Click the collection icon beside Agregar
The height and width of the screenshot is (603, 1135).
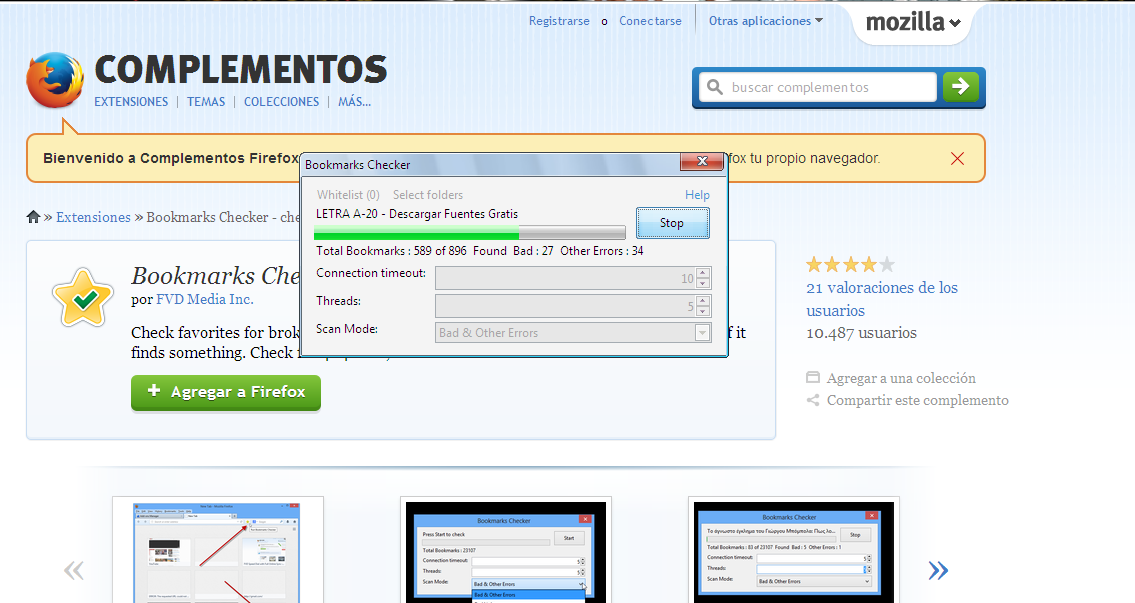pyautogui.click(x=813, y=377)
